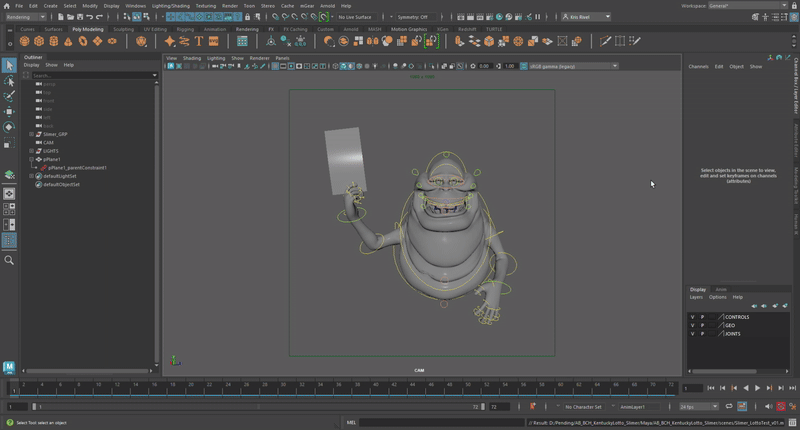Select the Lasso select tool

[9, 81]
